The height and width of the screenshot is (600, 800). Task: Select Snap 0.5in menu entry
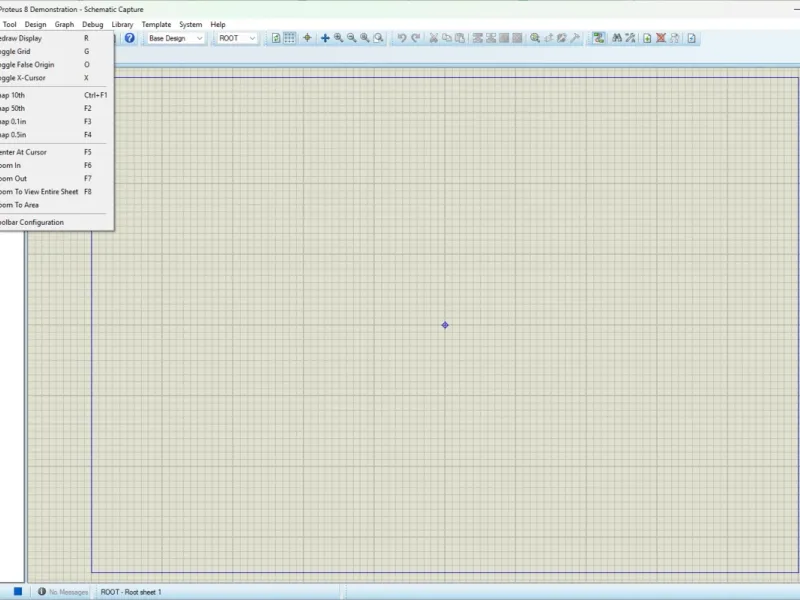click(55, 135)
